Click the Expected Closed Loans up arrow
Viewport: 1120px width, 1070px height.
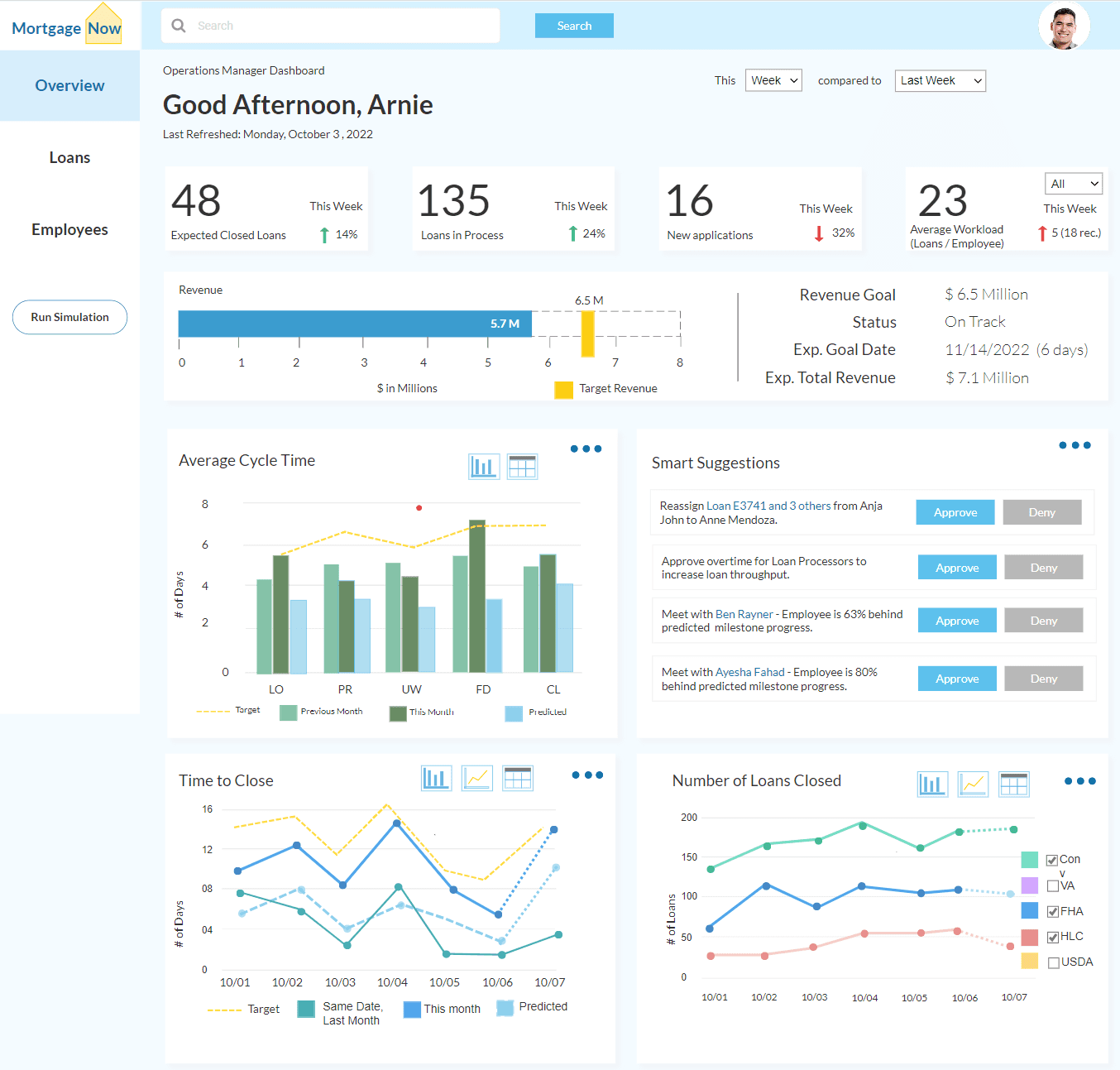(x=324, y=235)
